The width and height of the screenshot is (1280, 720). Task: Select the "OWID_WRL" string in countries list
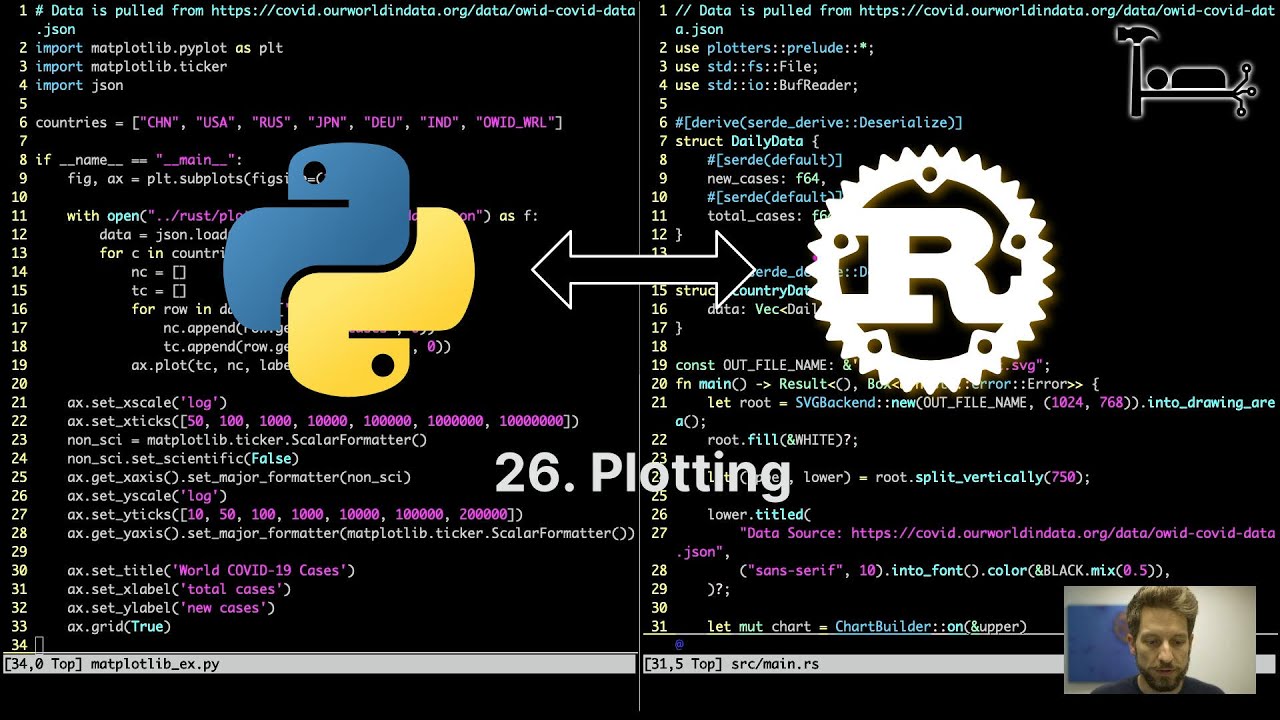click(515, 123)
